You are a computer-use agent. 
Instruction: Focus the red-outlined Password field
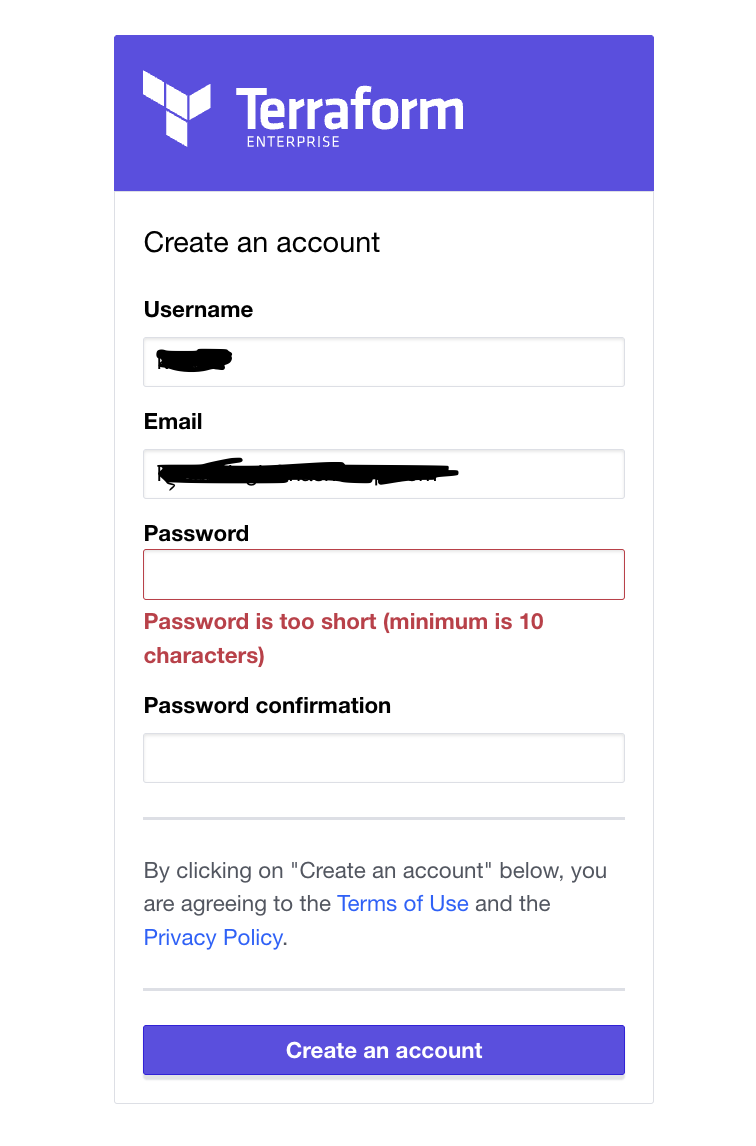[384, 574]
